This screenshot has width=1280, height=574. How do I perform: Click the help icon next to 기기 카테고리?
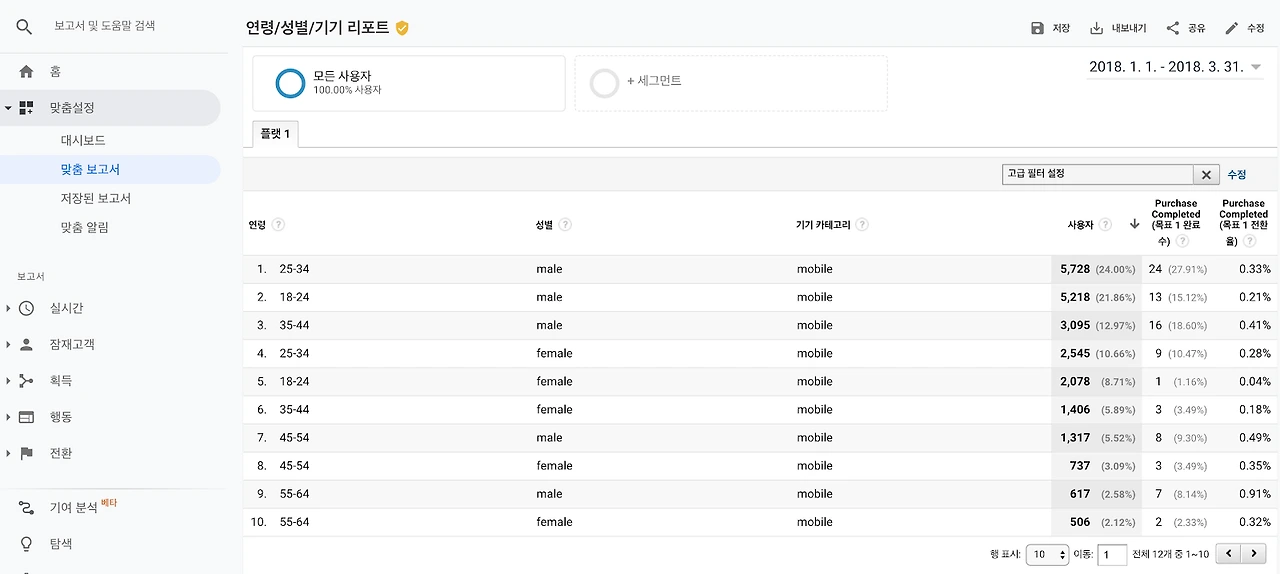[x=862, y=224]
